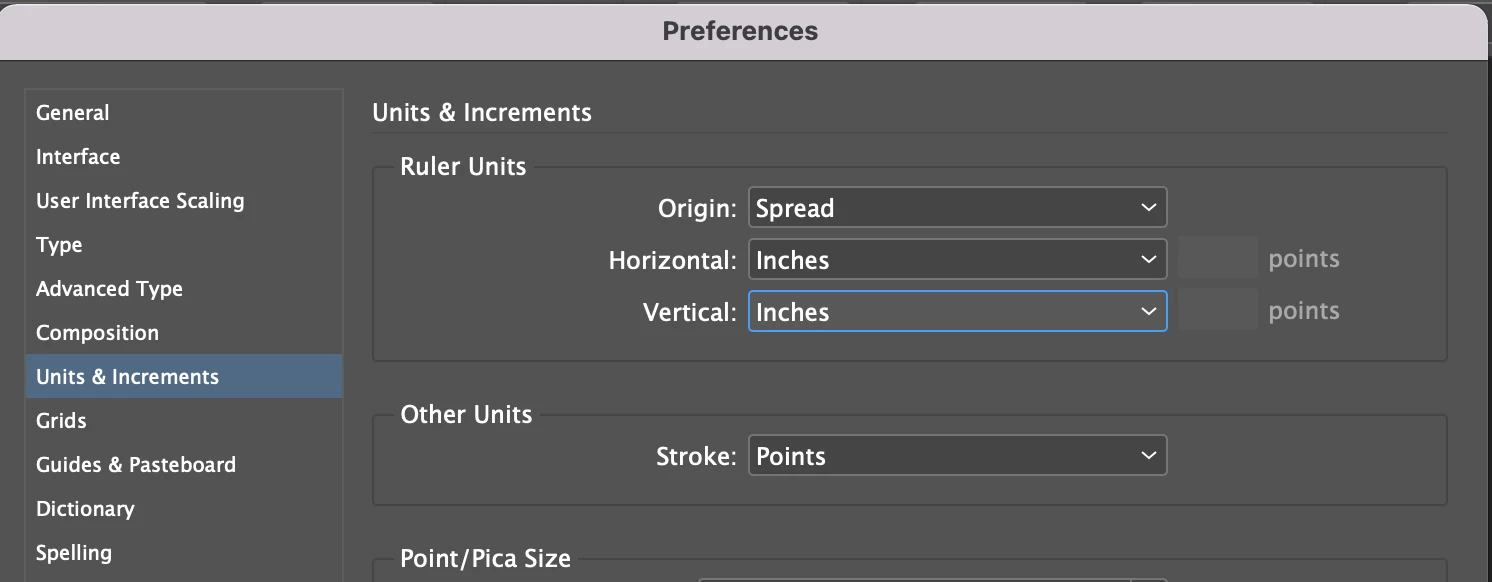Expand the Origin dropdown showing Spread
Screen dimensions: 1492x582
pos(957,208)
